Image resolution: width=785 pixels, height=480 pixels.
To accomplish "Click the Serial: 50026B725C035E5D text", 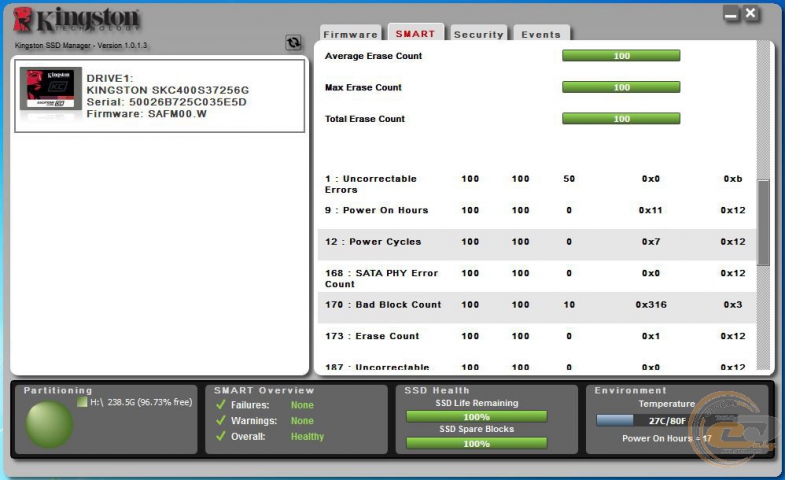I will tap(167, 102).
